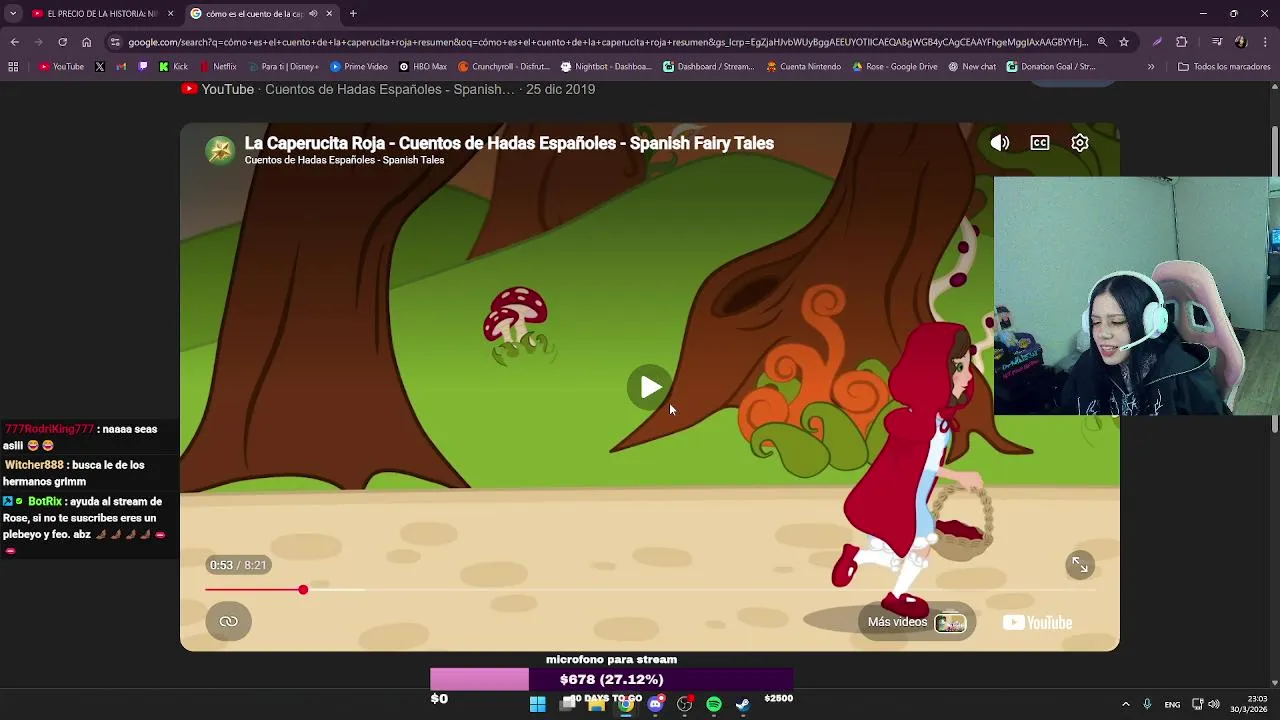Open the ENG language switcher
This screenshot has width=1280, height=720.
pyautogui.click(x=1172, y=705)
